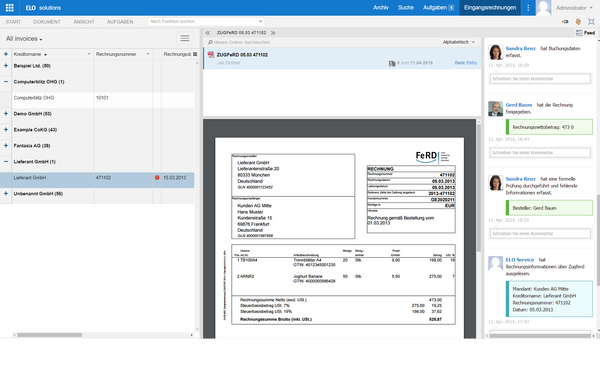The height and width of the screenshot is (375, 600).
Task: Click the Feed label in the header
Action: [589, 33]
